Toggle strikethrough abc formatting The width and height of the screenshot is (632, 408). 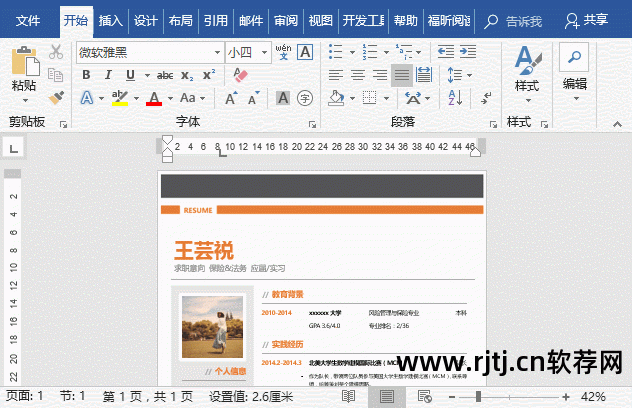tap(165, 75)
